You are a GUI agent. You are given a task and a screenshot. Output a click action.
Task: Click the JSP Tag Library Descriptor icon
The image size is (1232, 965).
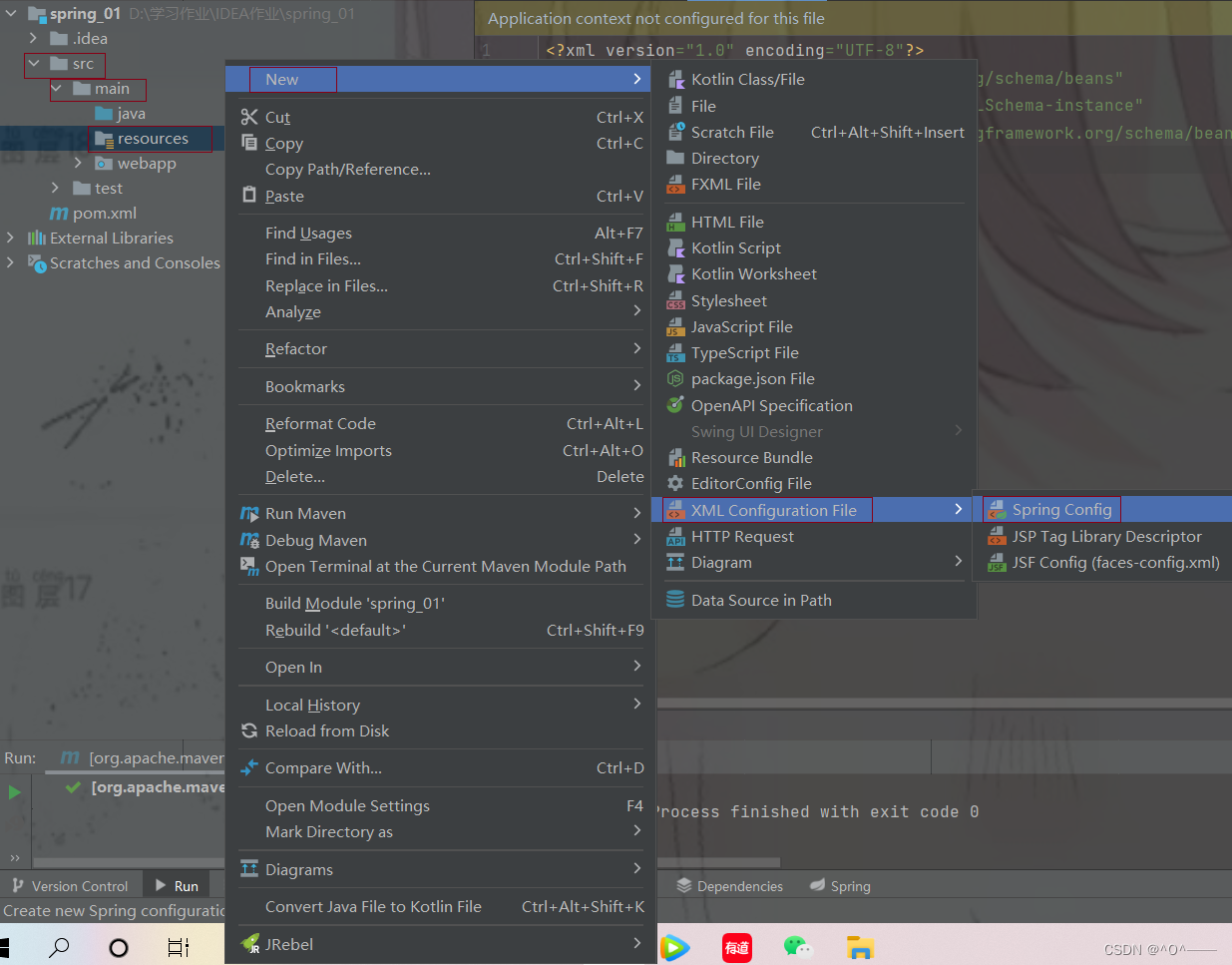pos(997,536)
